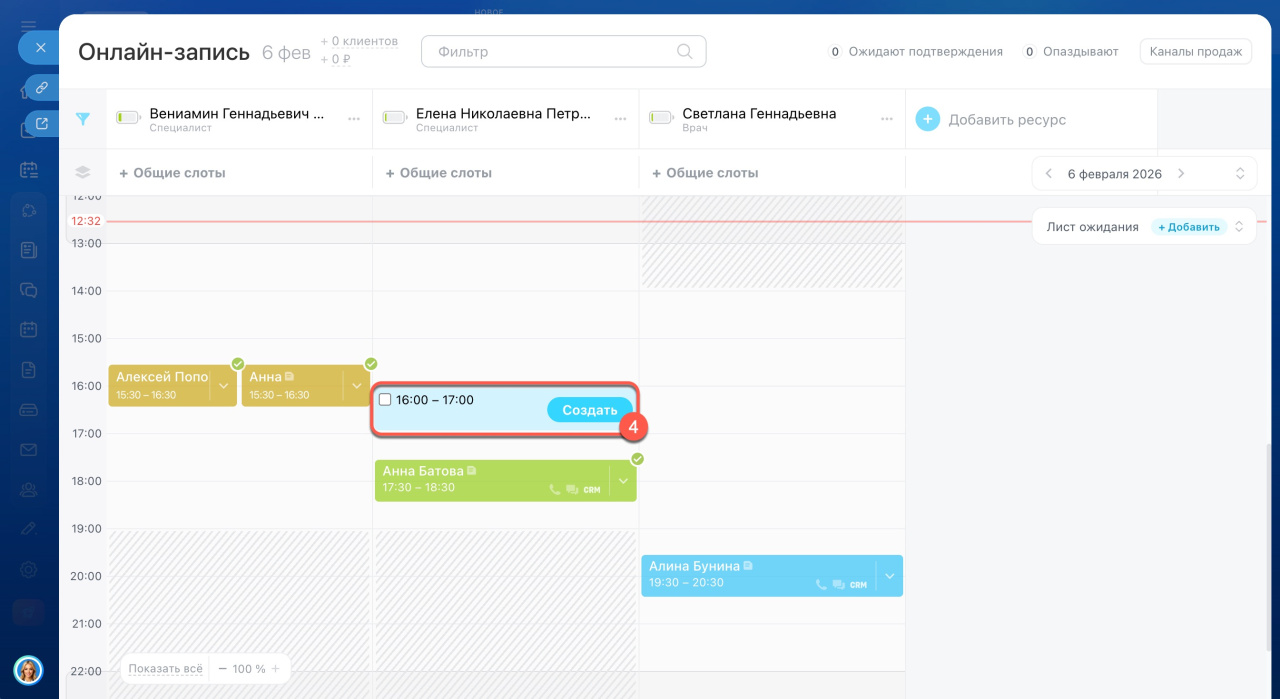
Task: Go to next day arrow
Action: click(1181, 173)
